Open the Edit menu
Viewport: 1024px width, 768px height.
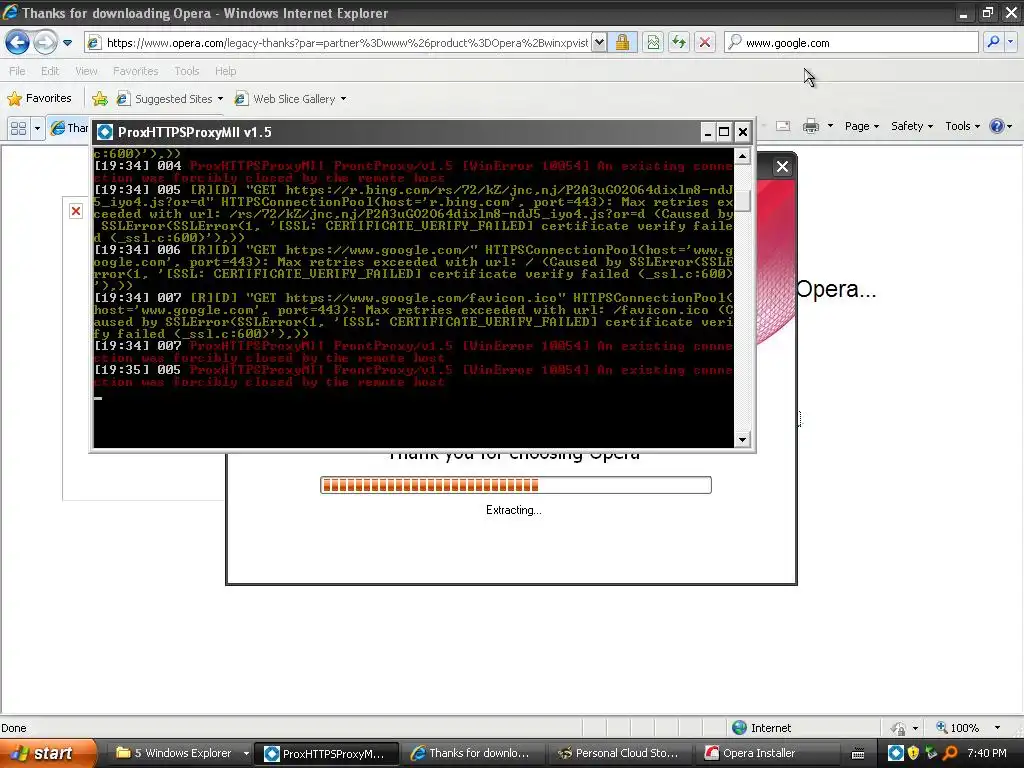point(50,71)
